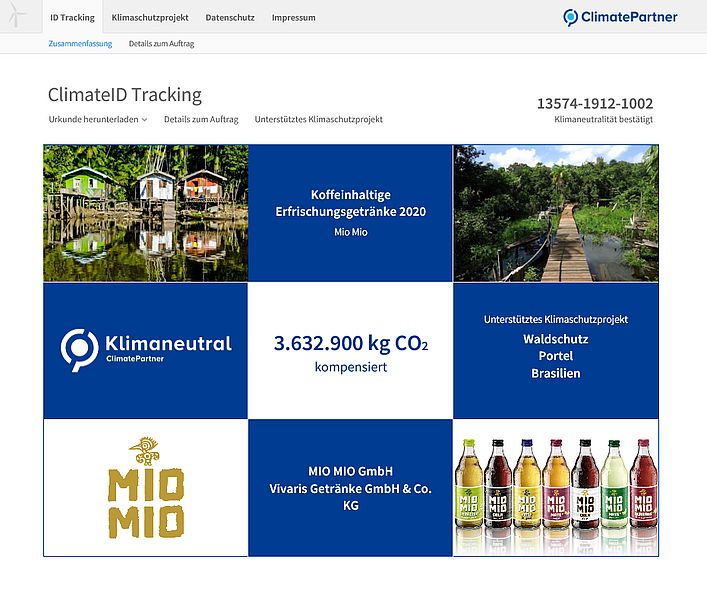The width and height of the screenshot is (707, 600).
Task: Open the Datenschutz menu item
Action: pos(230,18)
